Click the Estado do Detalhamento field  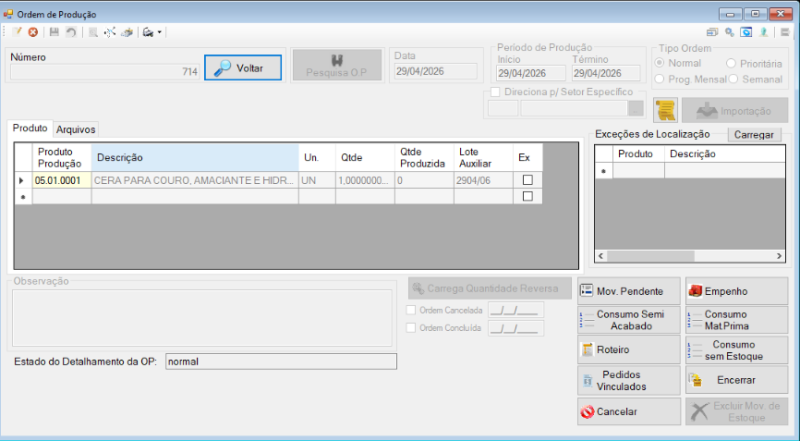pyautogui.click(x=281, y=361)
